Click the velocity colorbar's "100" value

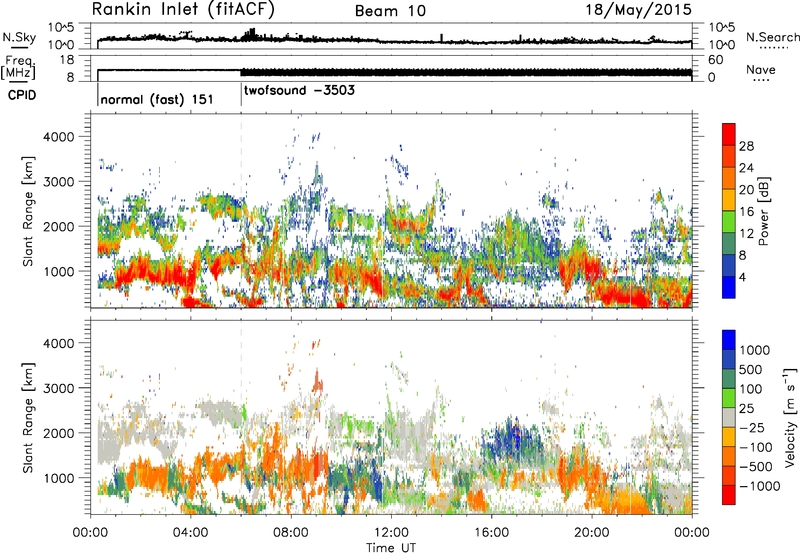coord(751,389)
